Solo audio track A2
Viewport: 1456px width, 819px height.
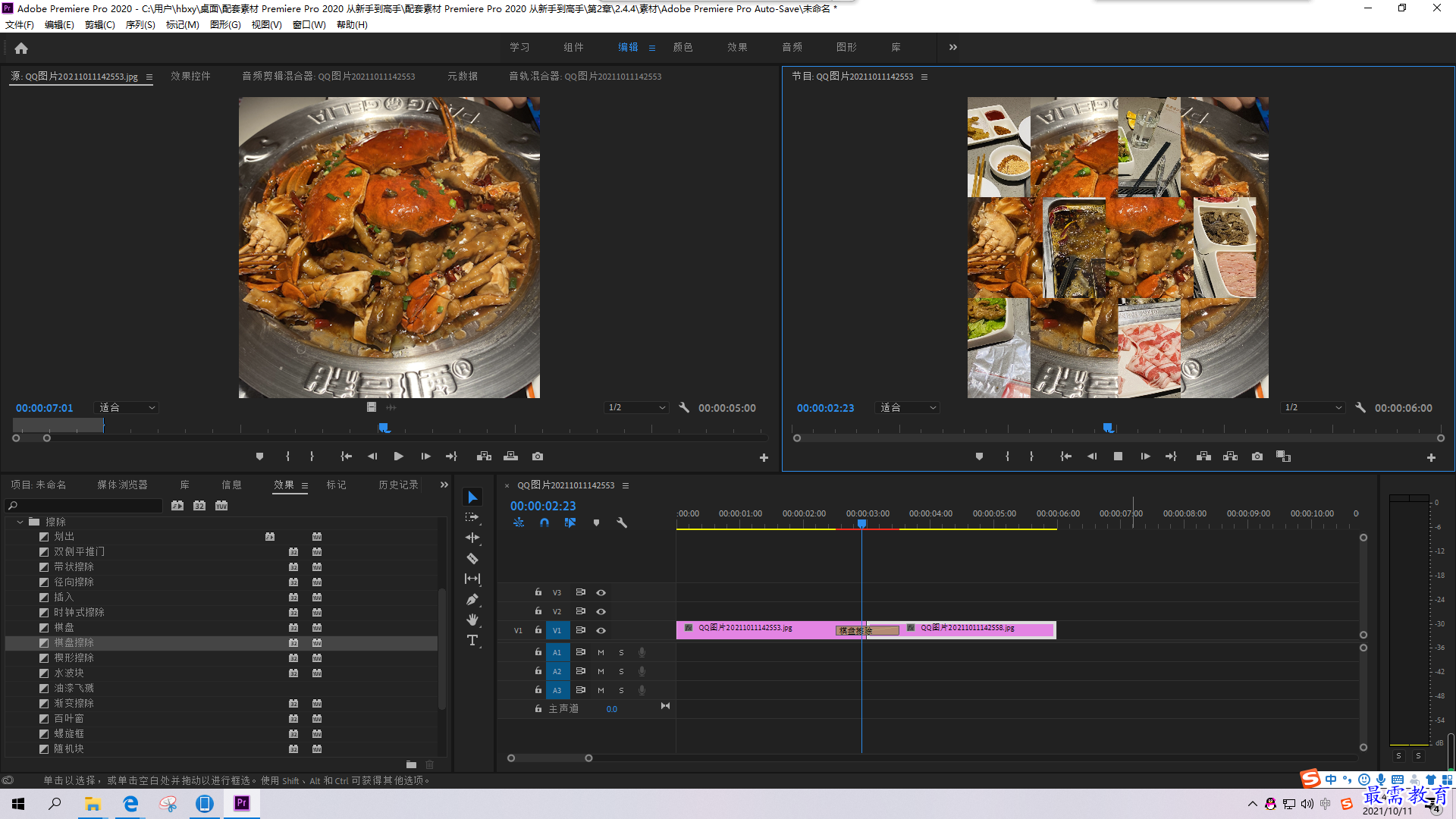(x=621, y=671)
